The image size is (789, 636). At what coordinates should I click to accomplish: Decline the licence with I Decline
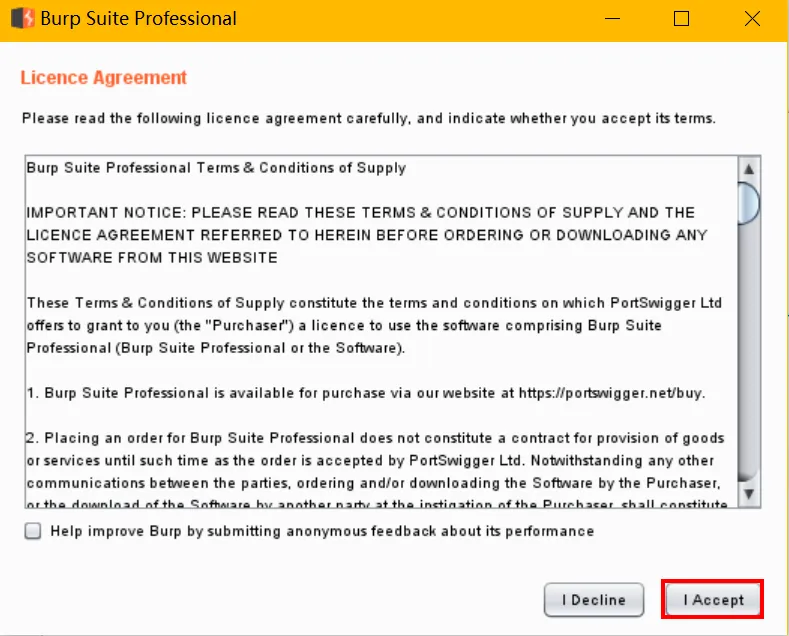pyautogui.click(x=594, y=600)
